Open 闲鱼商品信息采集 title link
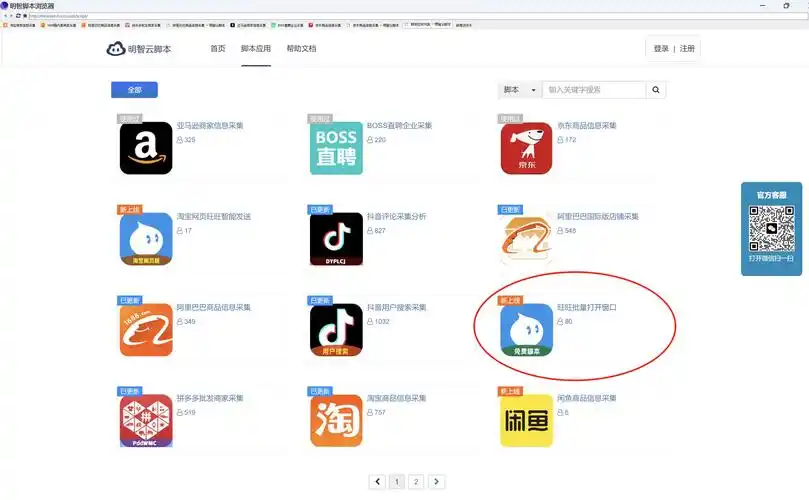The image size is (809, 500). 587,398
